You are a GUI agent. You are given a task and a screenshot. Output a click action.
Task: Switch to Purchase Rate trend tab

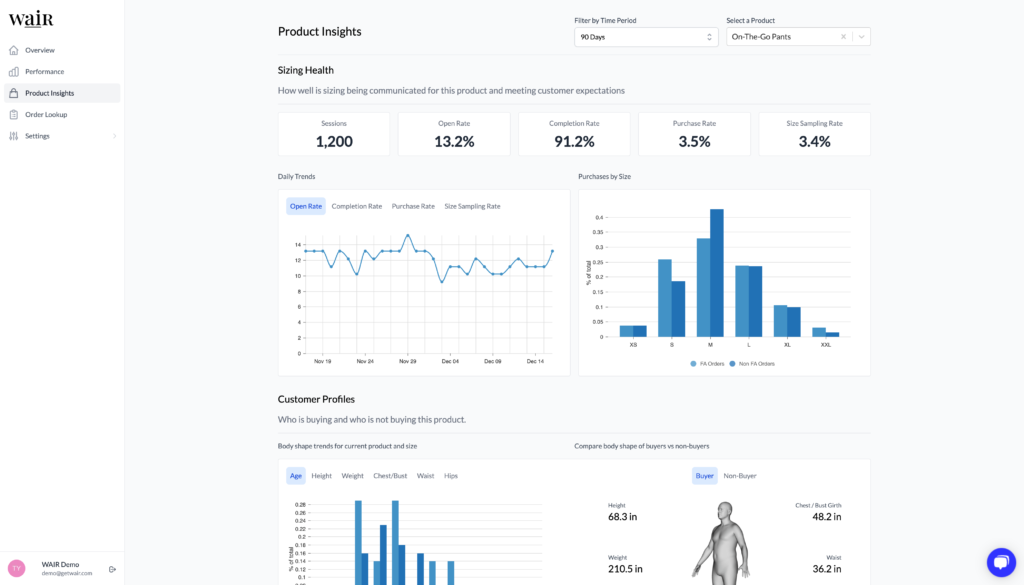click(413, 206)
